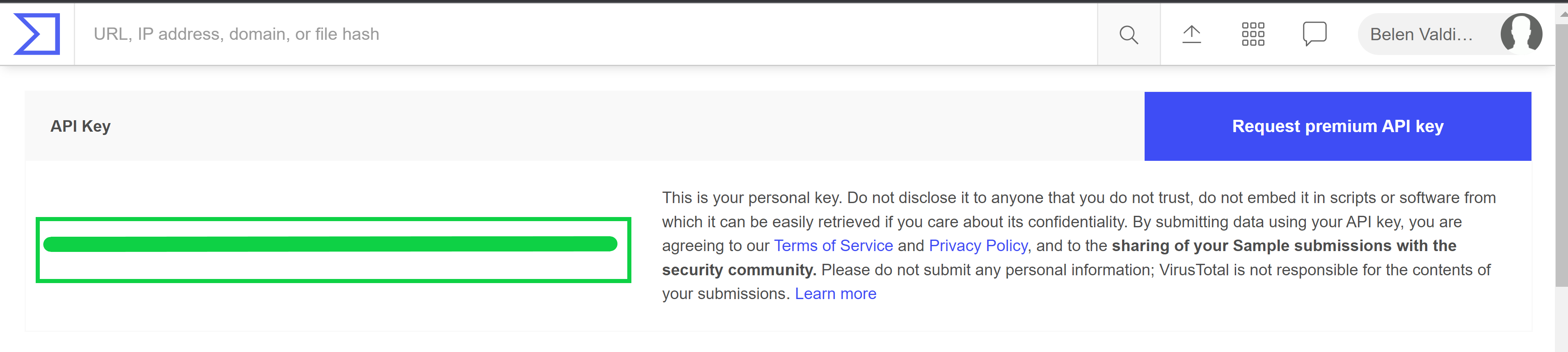Viewport: 1568px width, 352px height.
Task: Submit a file with the upload icon
Action: (x=1191, y=35)
